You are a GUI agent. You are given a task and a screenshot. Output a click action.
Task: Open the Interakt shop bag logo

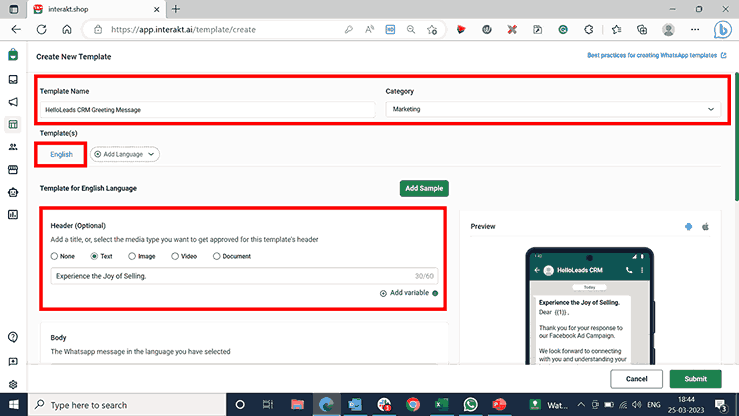13,55
